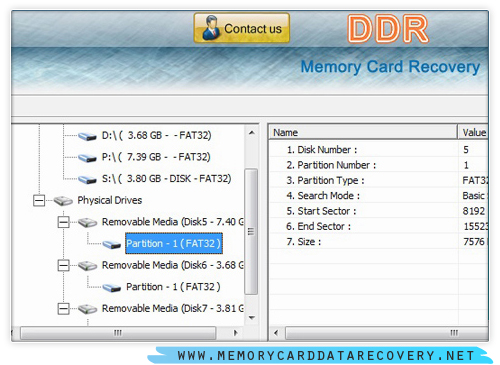This screenshot has width=500, height=365.
Task: Click the Value column header
Action: [473, 132]
